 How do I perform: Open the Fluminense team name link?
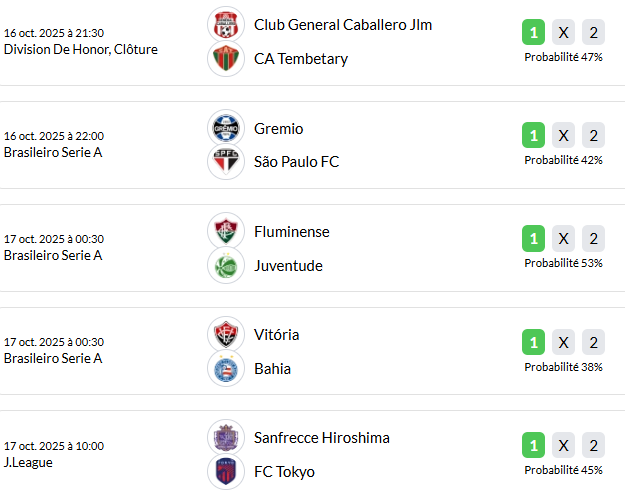click(292, 231)
